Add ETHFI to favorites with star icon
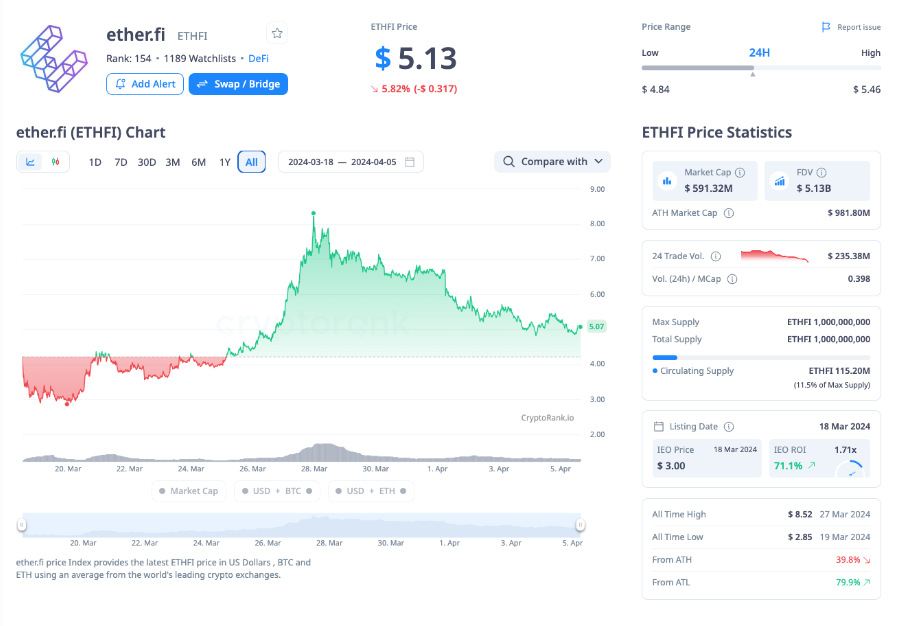This screenshot has height=626, width=912. pyautogui.click(x=277, y=34)
